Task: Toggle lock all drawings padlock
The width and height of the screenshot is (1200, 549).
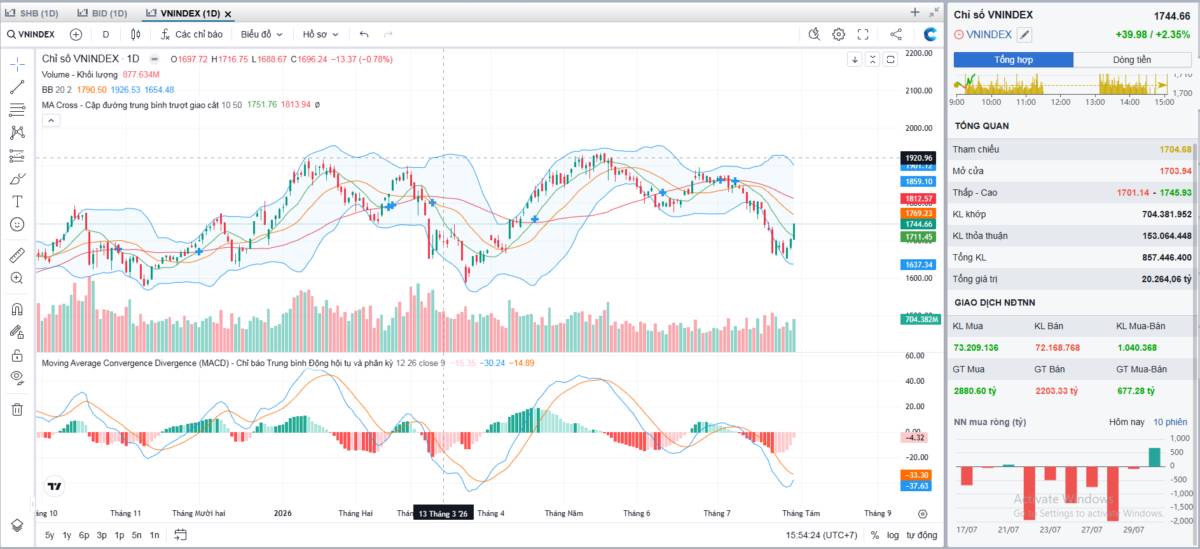Action: [x=17, y=355]
